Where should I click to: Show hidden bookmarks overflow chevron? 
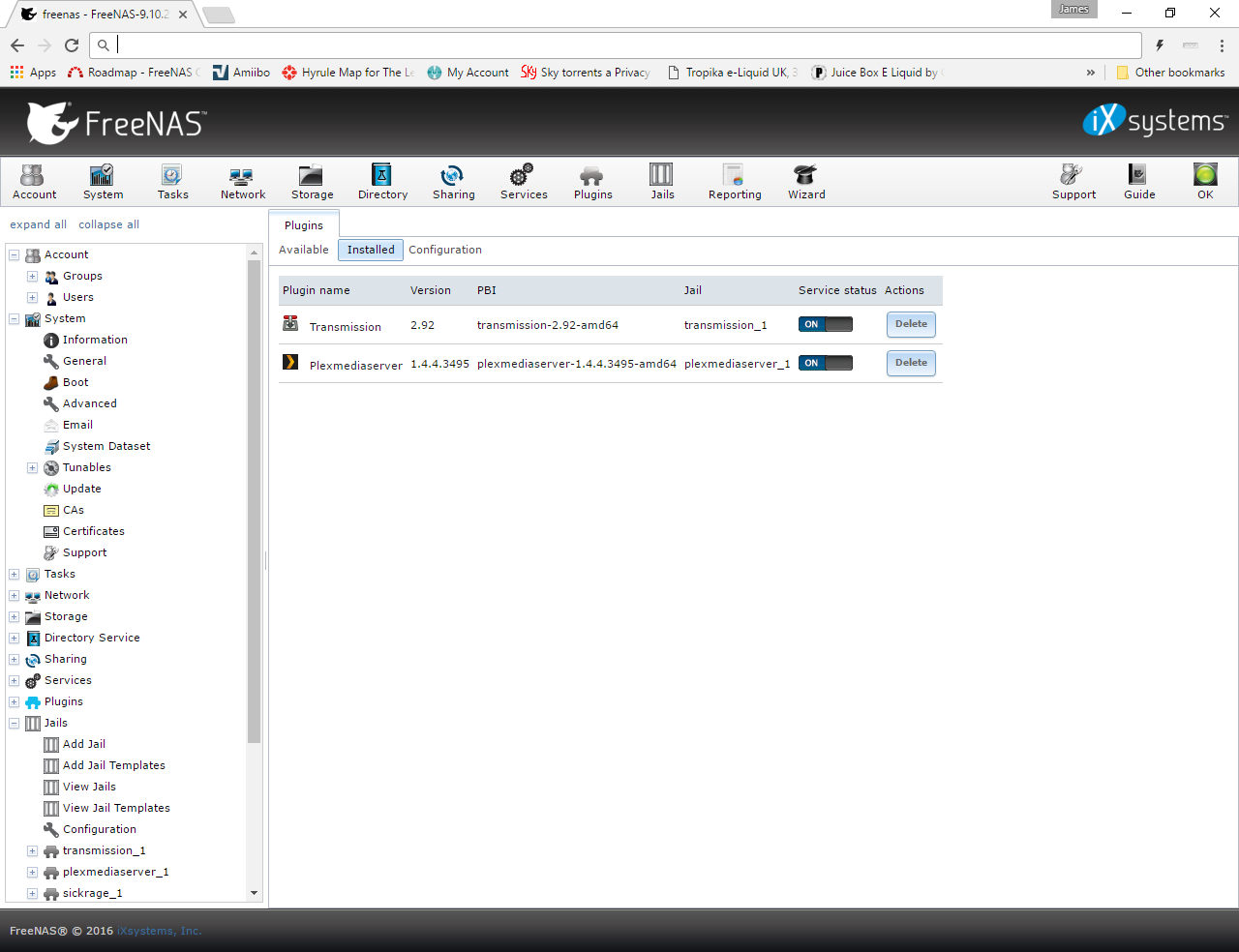point(1091,73)
